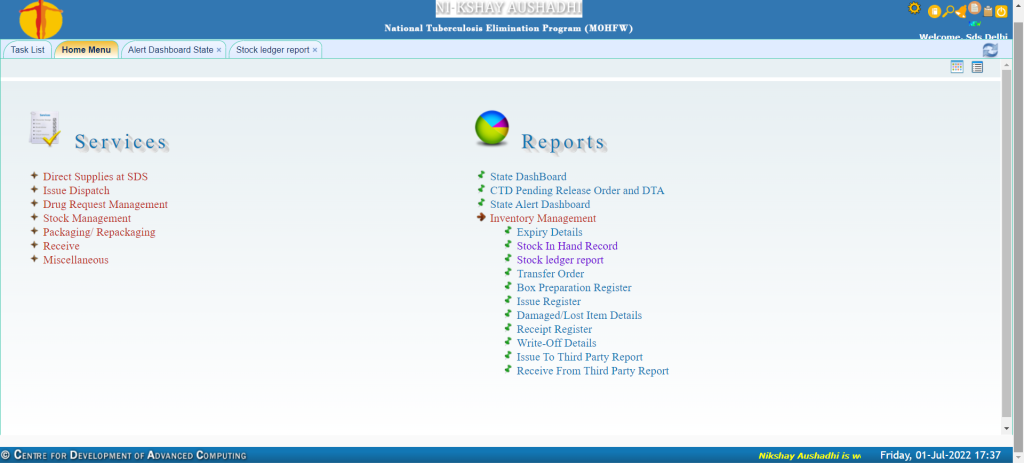
Task: Expand the Miscellaneous section
Action: [76, 260]
